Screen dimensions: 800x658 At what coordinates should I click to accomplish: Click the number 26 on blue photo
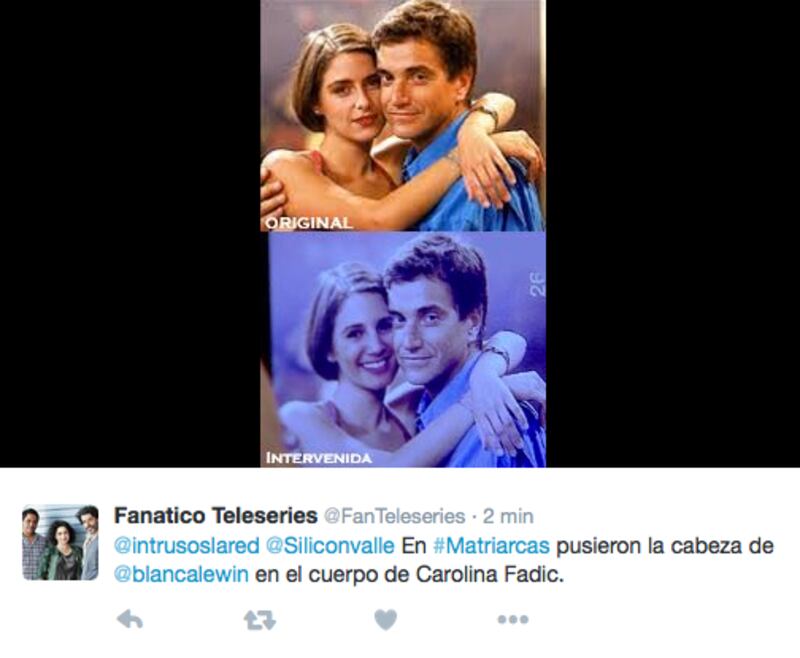537,286
